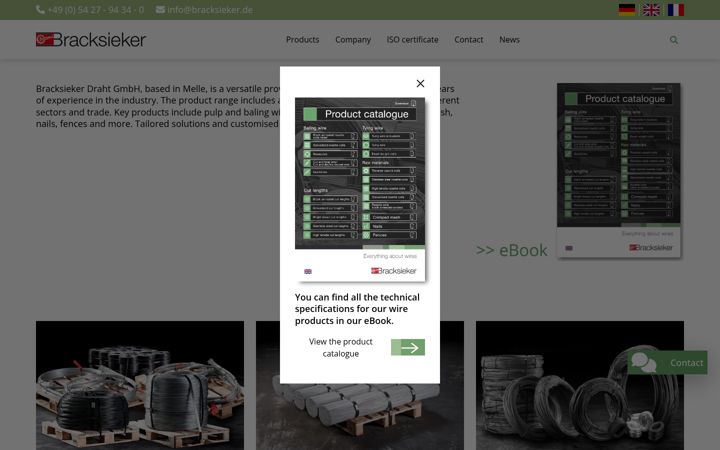Open the background eBook catalogue thumbnail
720x450 pixels.
point(619,170)
